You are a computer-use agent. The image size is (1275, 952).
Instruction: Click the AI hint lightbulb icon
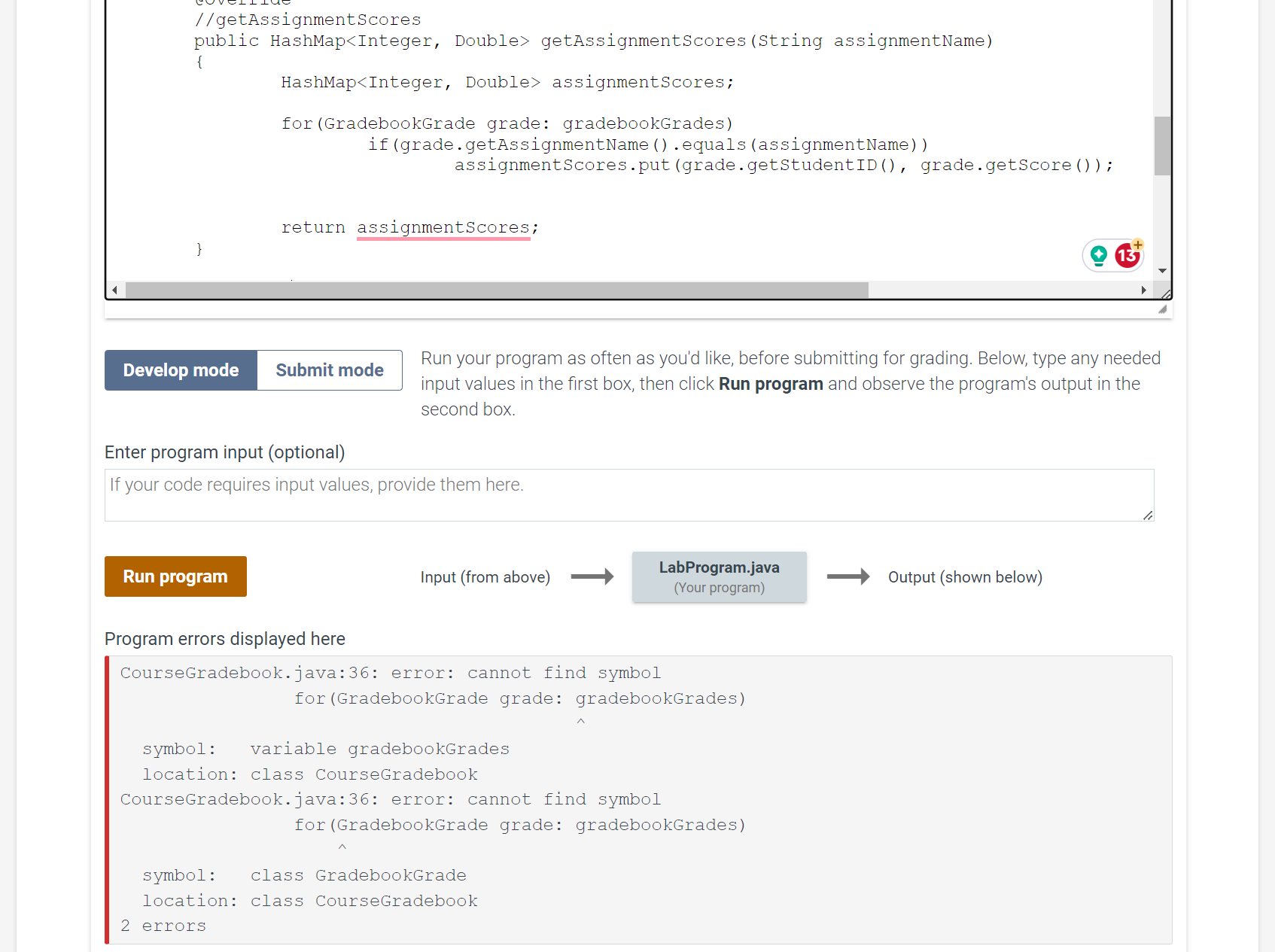pos(1098,255)
